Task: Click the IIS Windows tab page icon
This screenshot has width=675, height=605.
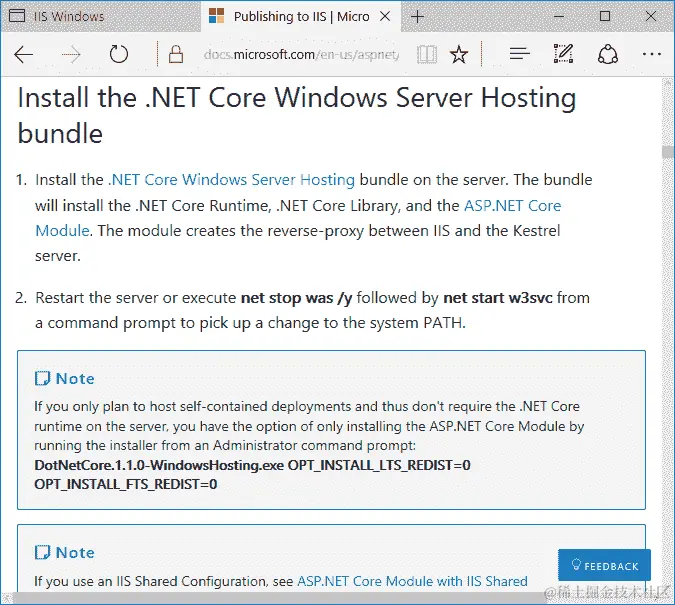Action: click(x=17, y=16)
